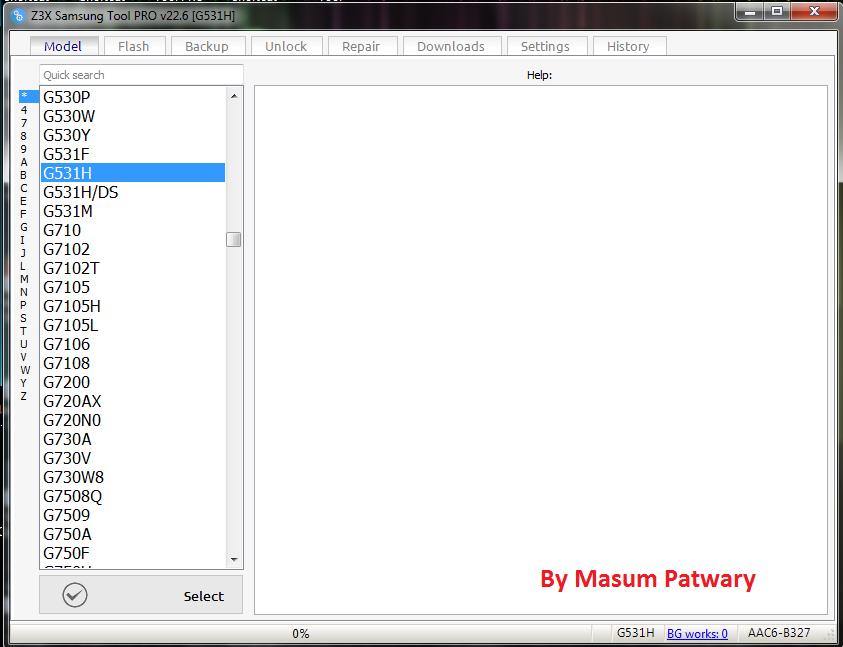Viewport: 843px width, 647px height.
Task: Filter models by letter T
Action: (x=24, y=331)
